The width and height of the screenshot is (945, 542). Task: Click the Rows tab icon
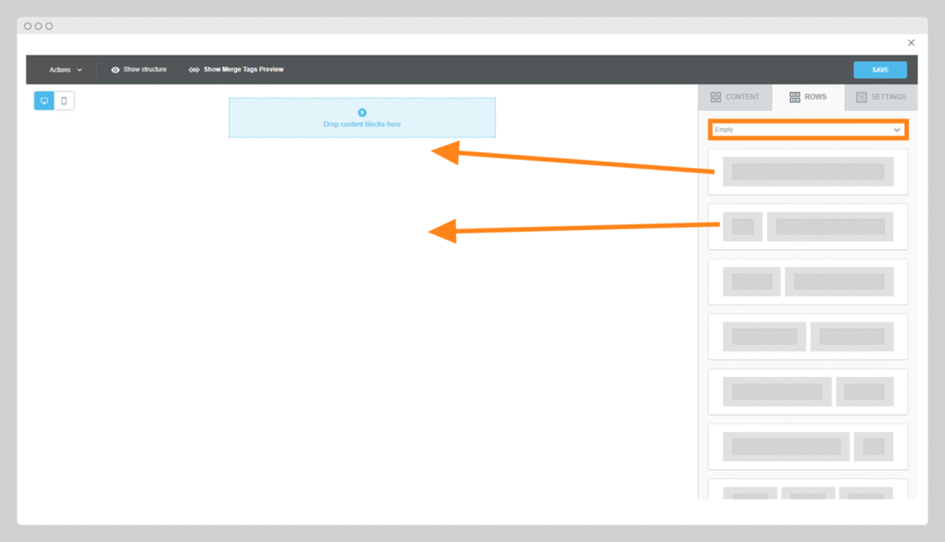coord(795,97)
